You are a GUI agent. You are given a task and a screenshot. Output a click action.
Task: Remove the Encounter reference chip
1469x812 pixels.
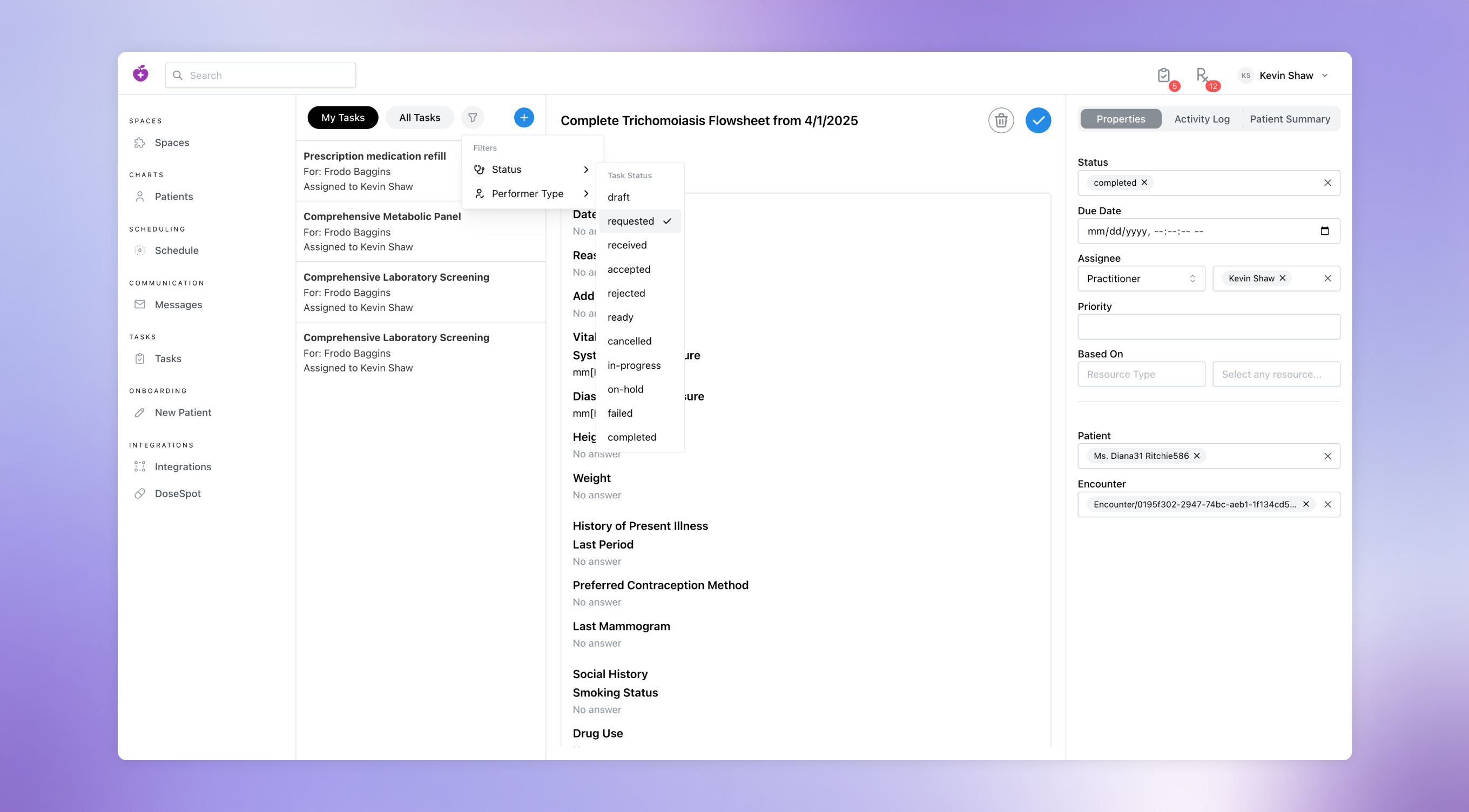point(1305,504)
